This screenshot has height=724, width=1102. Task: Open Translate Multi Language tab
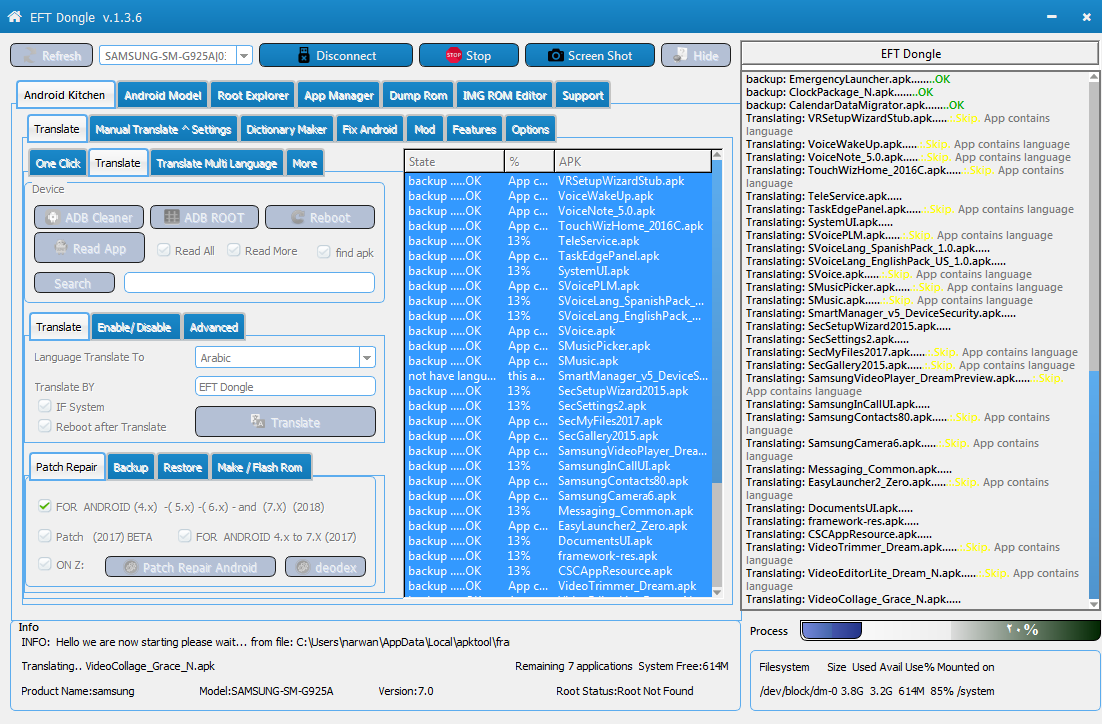[x=216, y=163]
